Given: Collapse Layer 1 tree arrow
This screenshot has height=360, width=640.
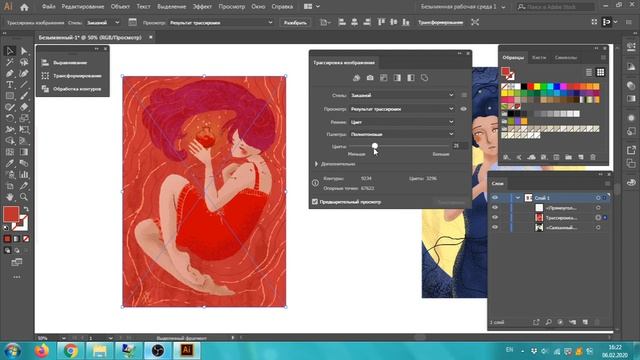Looking at the screenshot, I should point(518,198).
